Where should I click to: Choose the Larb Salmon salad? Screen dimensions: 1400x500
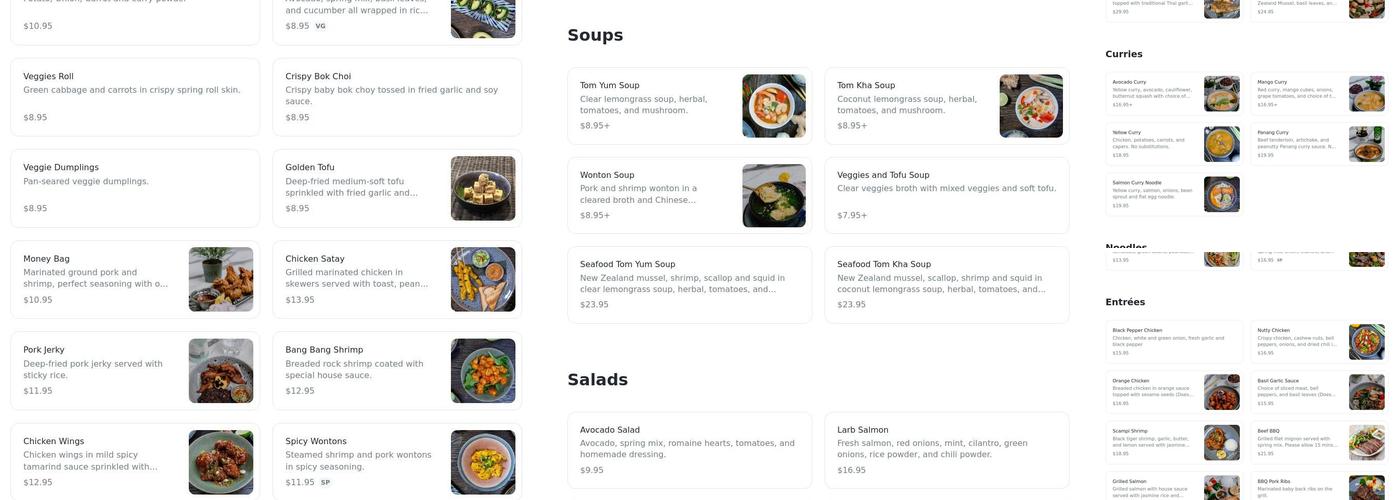[x=946, y=450]
